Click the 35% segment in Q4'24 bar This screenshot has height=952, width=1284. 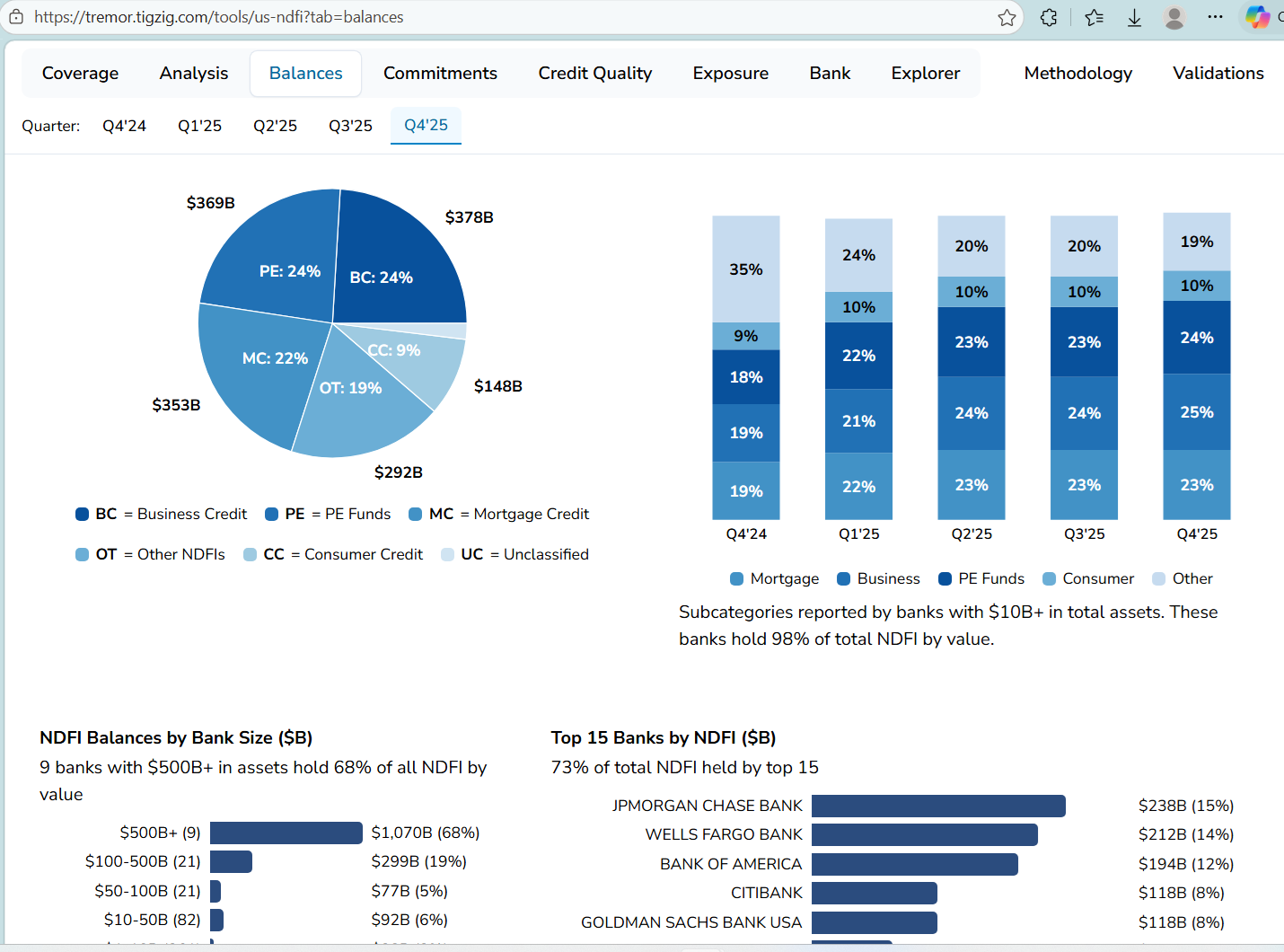coord(746,269)
